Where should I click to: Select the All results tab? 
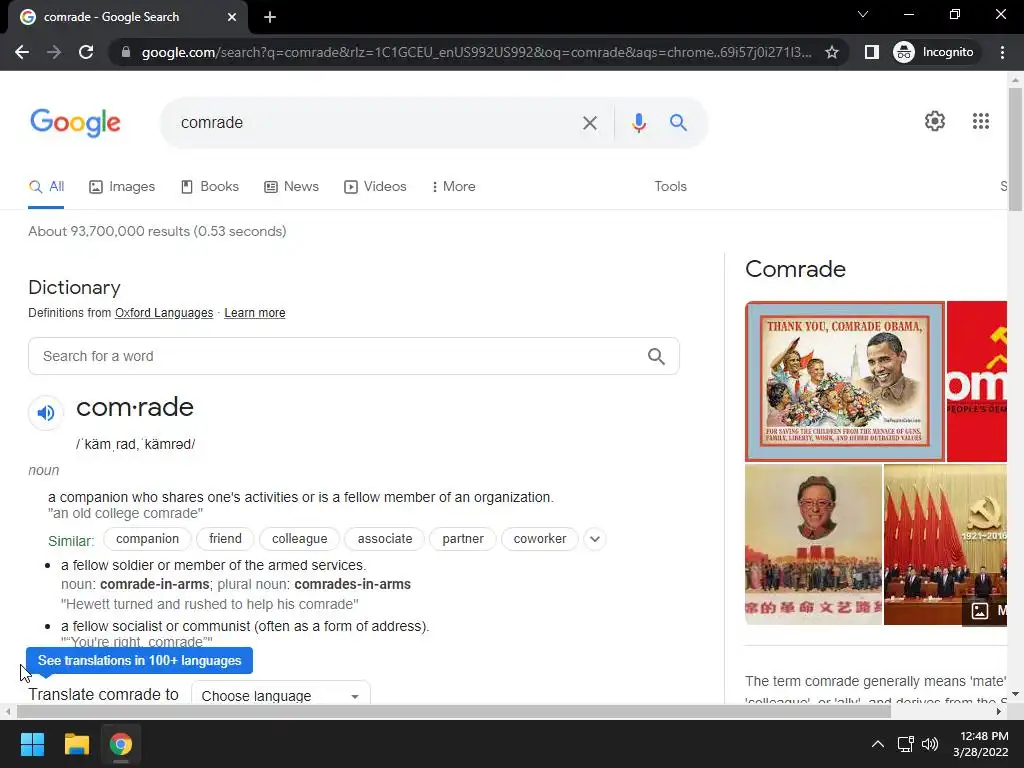(46, 187)
